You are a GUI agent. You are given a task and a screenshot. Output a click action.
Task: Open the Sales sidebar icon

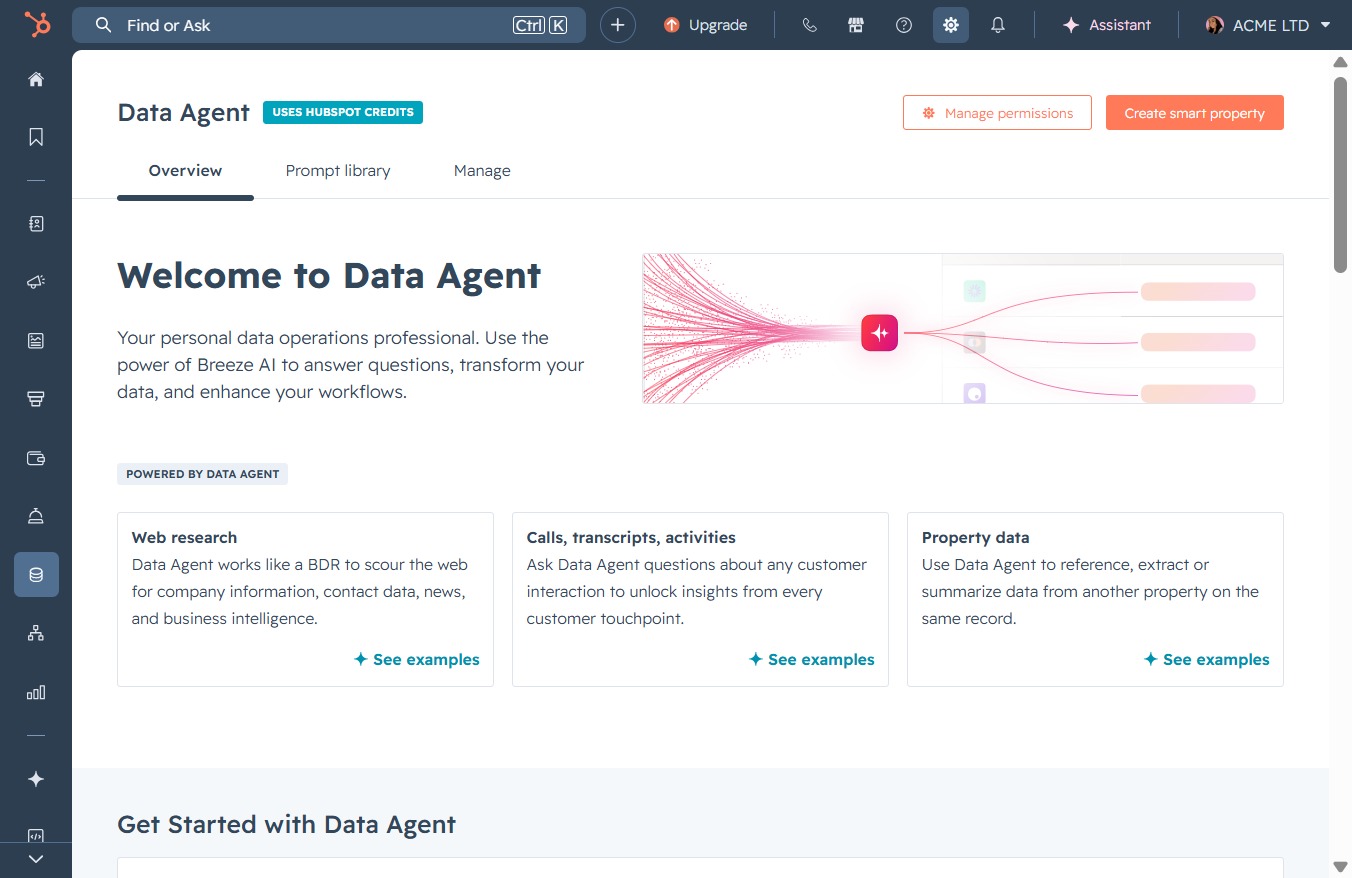[36, 399]
